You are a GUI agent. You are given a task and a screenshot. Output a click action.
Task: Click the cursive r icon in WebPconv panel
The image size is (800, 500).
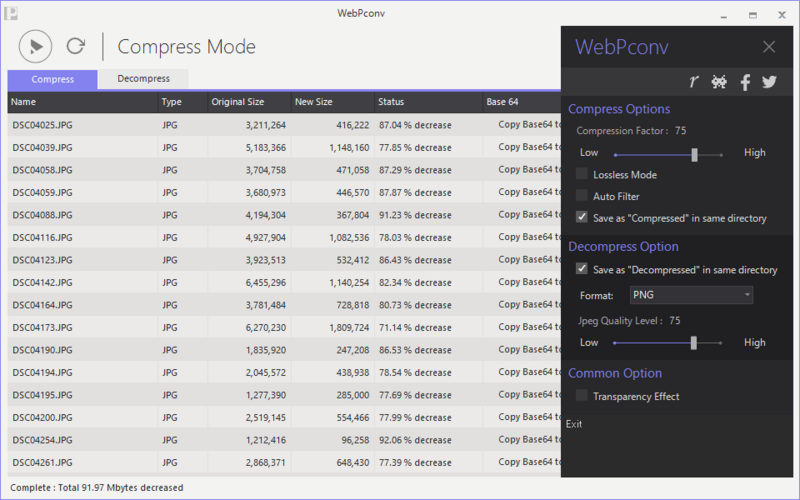(693, 82)
